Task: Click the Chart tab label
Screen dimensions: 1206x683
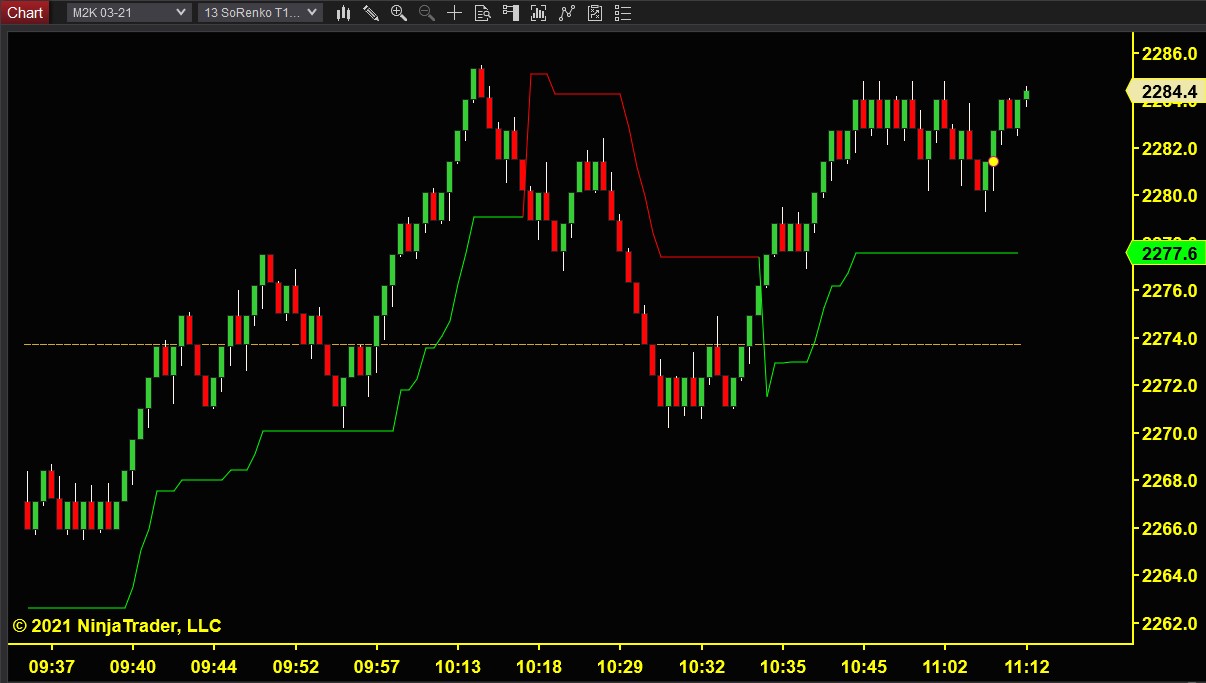Action: (25, 13)
